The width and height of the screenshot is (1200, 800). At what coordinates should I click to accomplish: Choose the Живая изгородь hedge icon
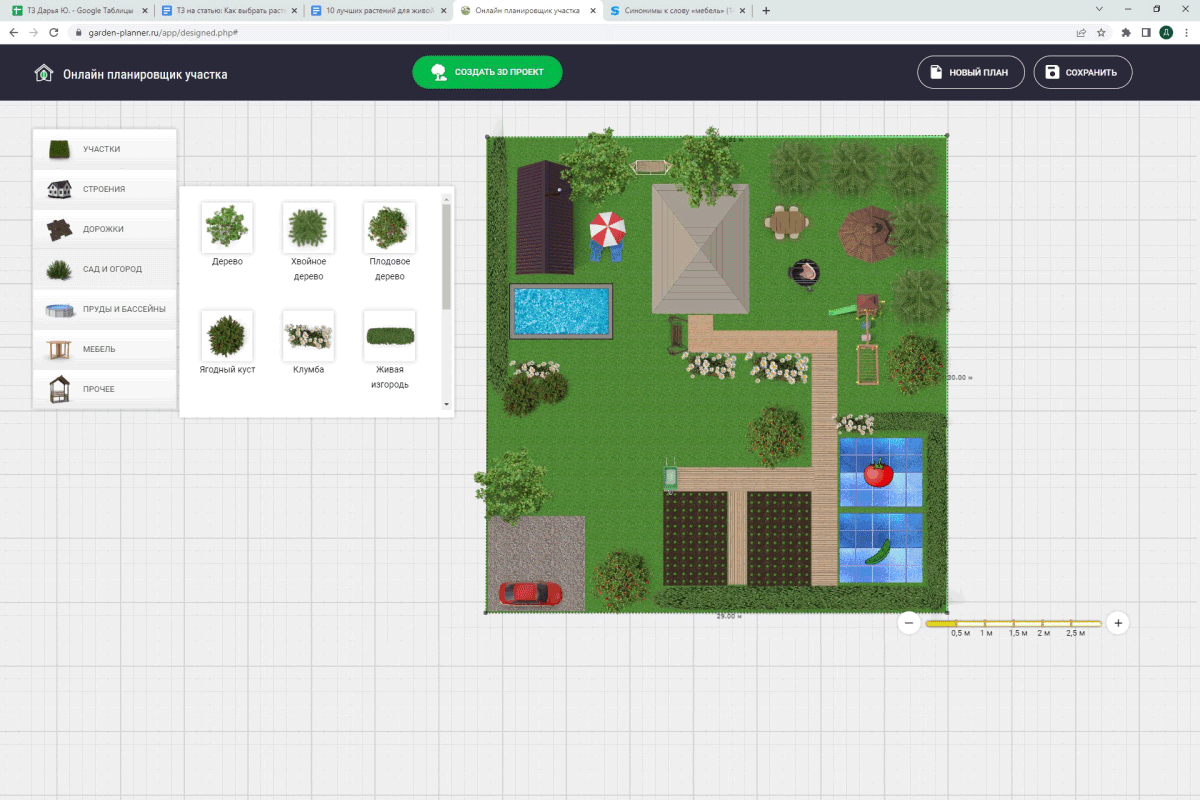click(389, 335)
